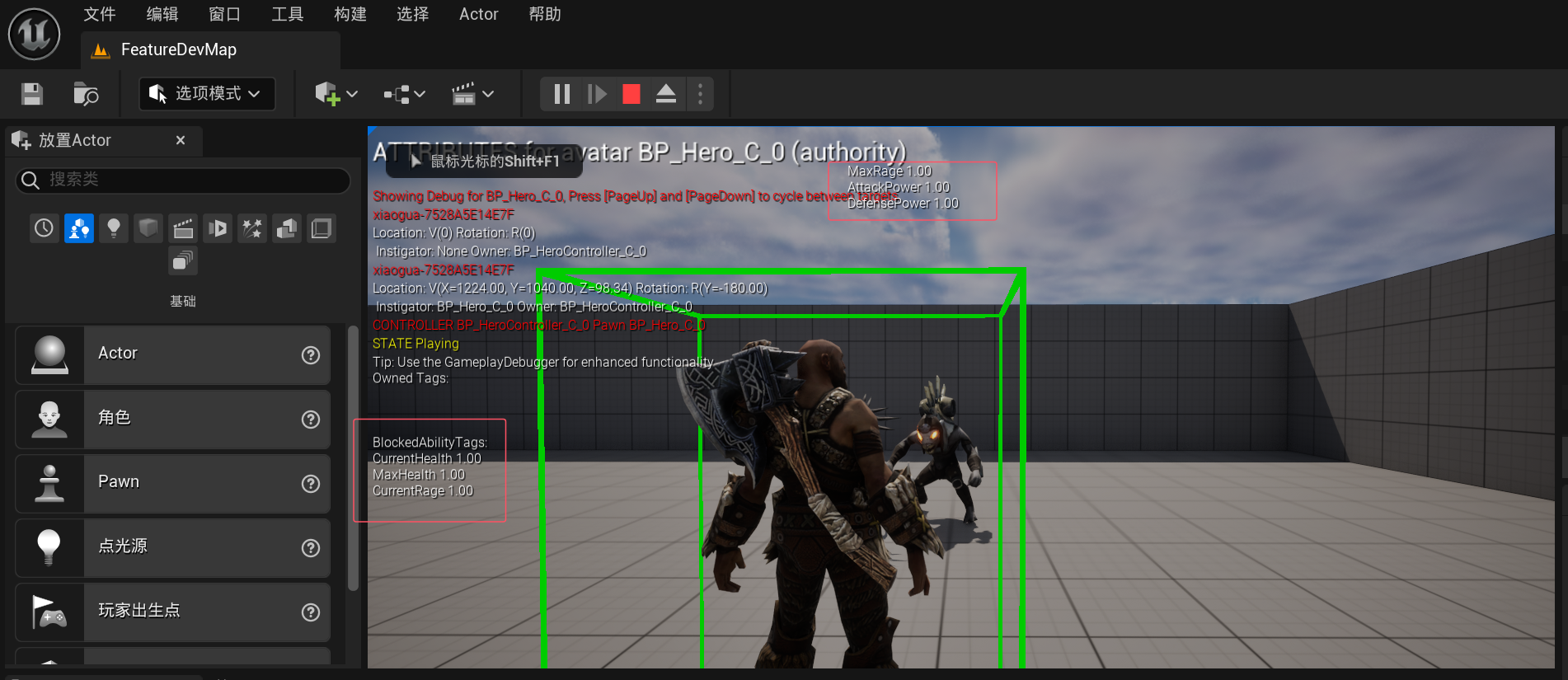Open the 帮助 menu
The image size is (1568, 680).
click(545, 14)
